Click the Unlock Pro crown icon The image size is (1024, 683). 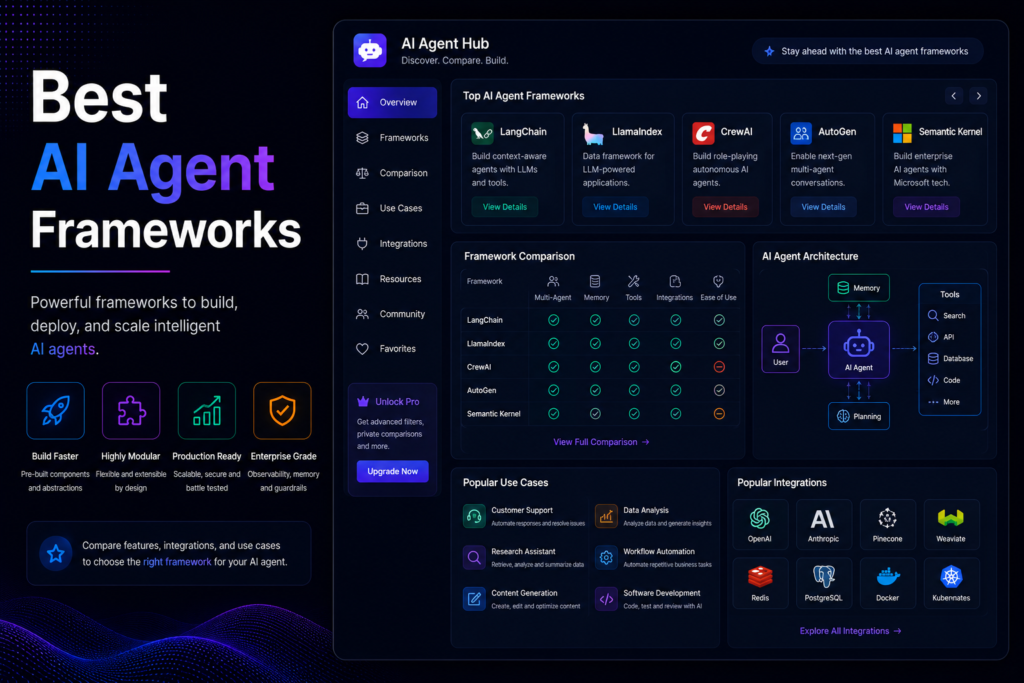(363, 402)
